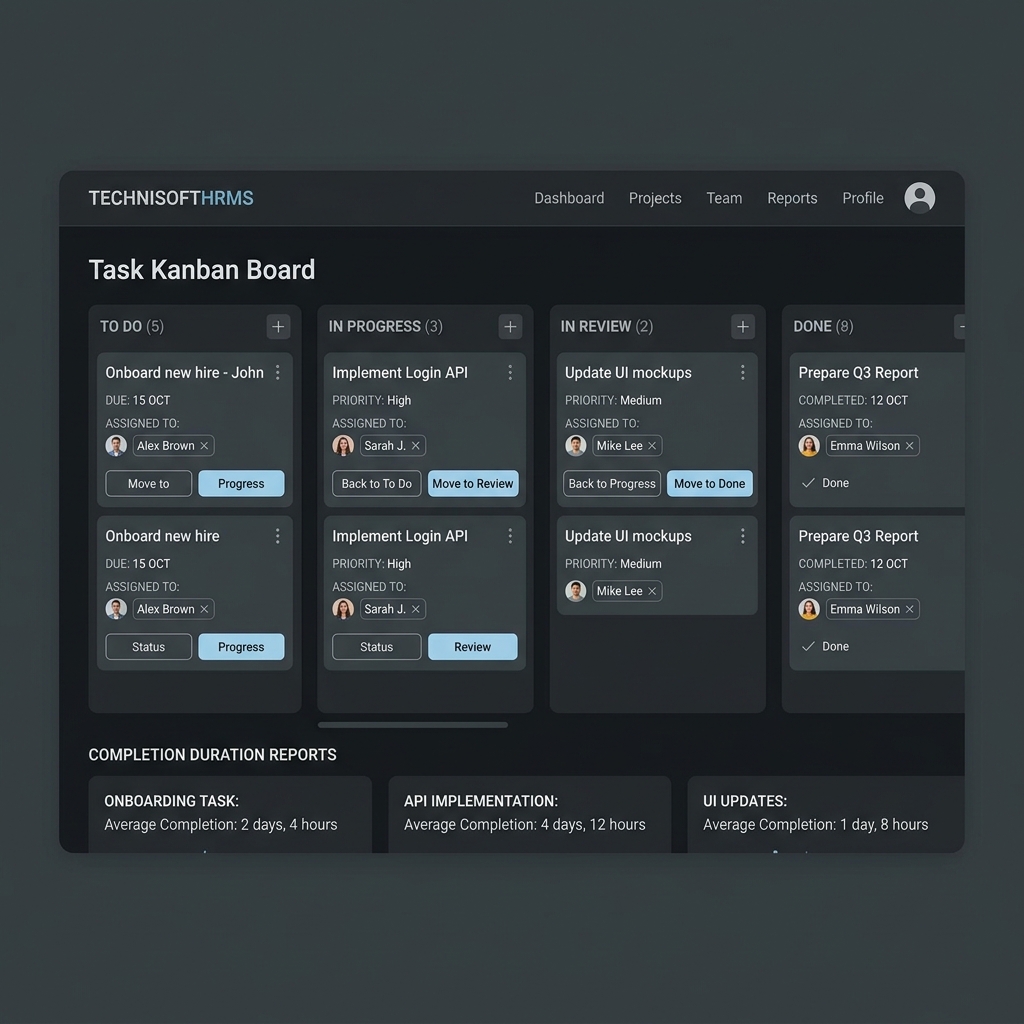Click Move to Review button
The image size is (1024, 1024).
(x=473, y=483)
